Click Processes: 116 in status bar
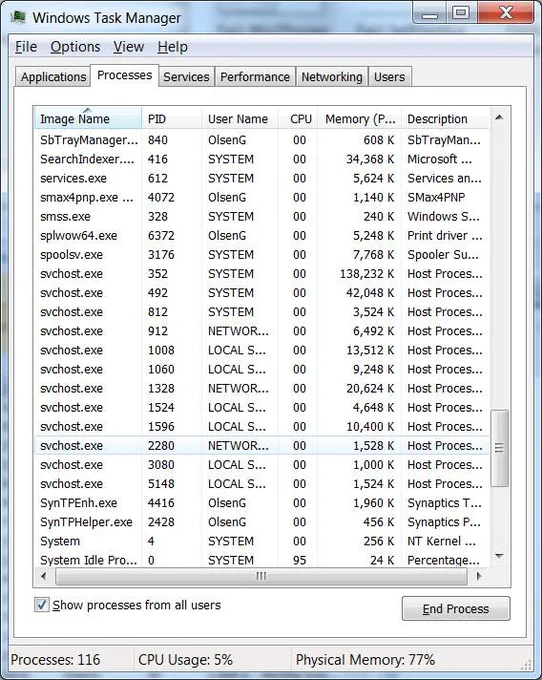Image resolution: width=542 pixels, height=680 pixels. click(x=56, y=660)
